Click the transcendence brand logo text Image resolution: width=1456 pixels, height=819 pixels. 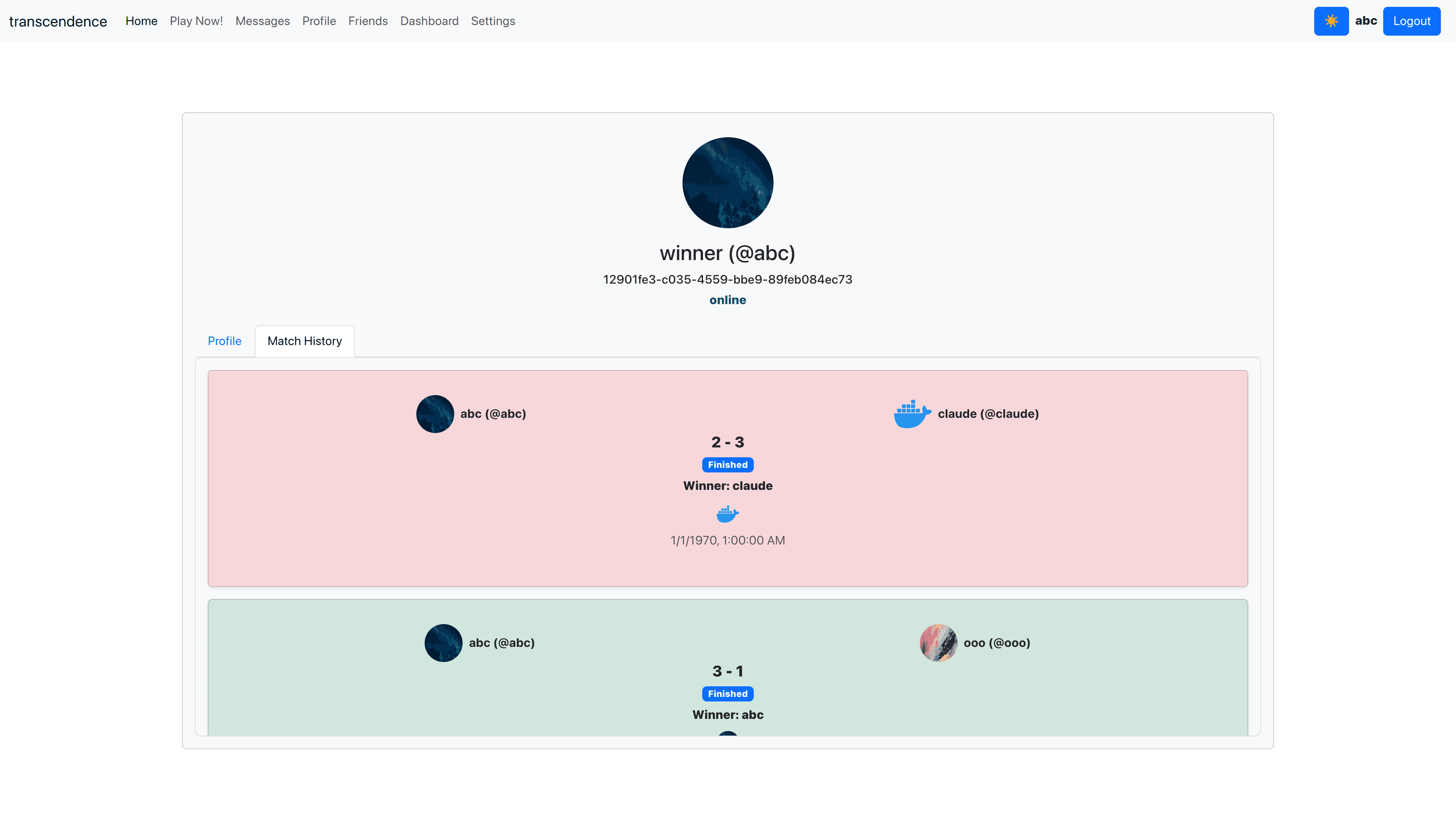point(58,22)
